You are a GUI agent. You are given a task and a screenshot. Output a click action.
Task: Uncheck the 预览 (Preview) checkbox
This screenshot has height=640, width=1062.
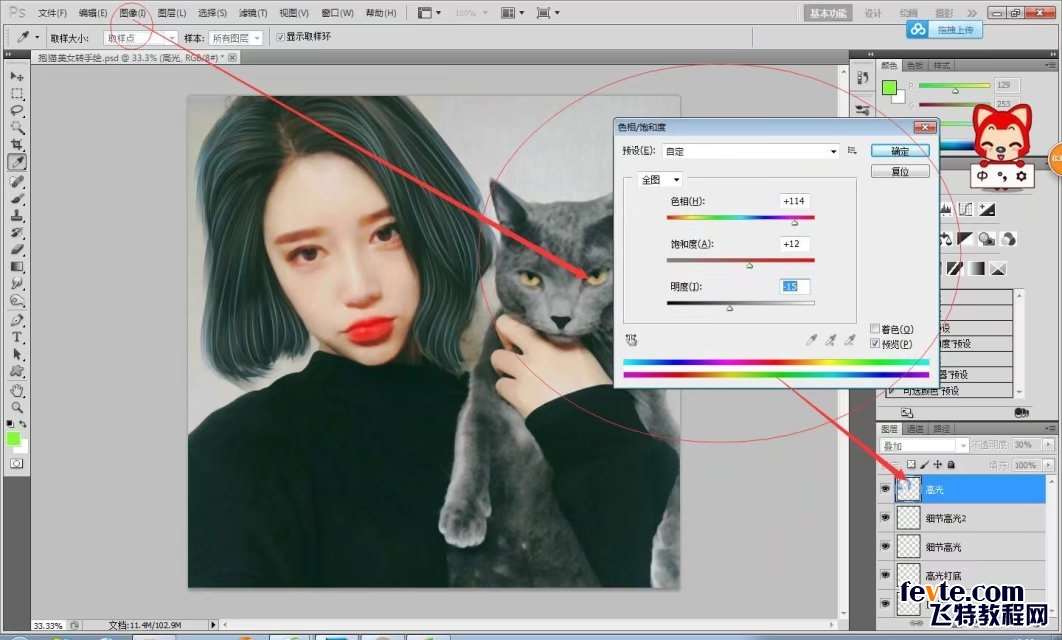(x=875, y=344)
